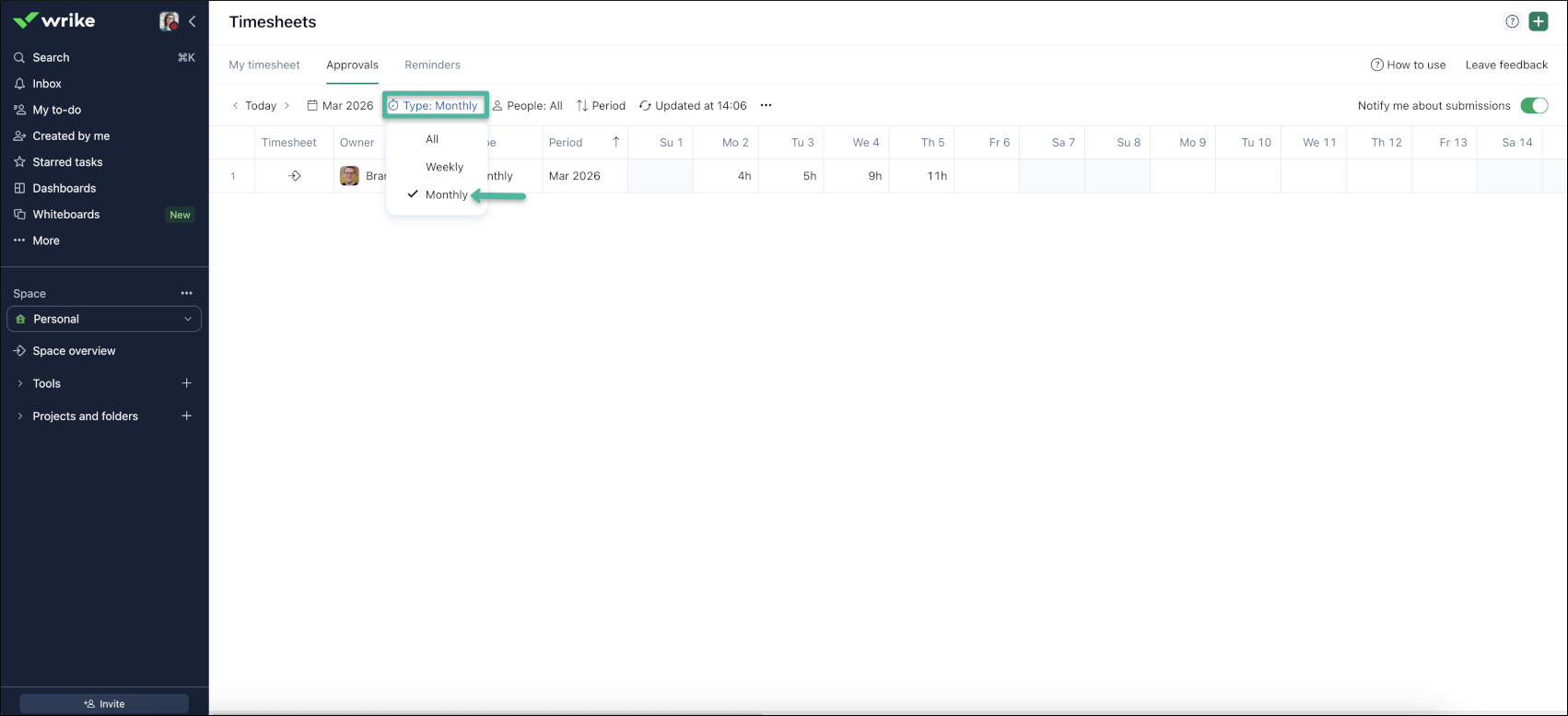This screenshot has width=1568, height=716.
Task: Switch to the Approvals tab
Action: 352,65
